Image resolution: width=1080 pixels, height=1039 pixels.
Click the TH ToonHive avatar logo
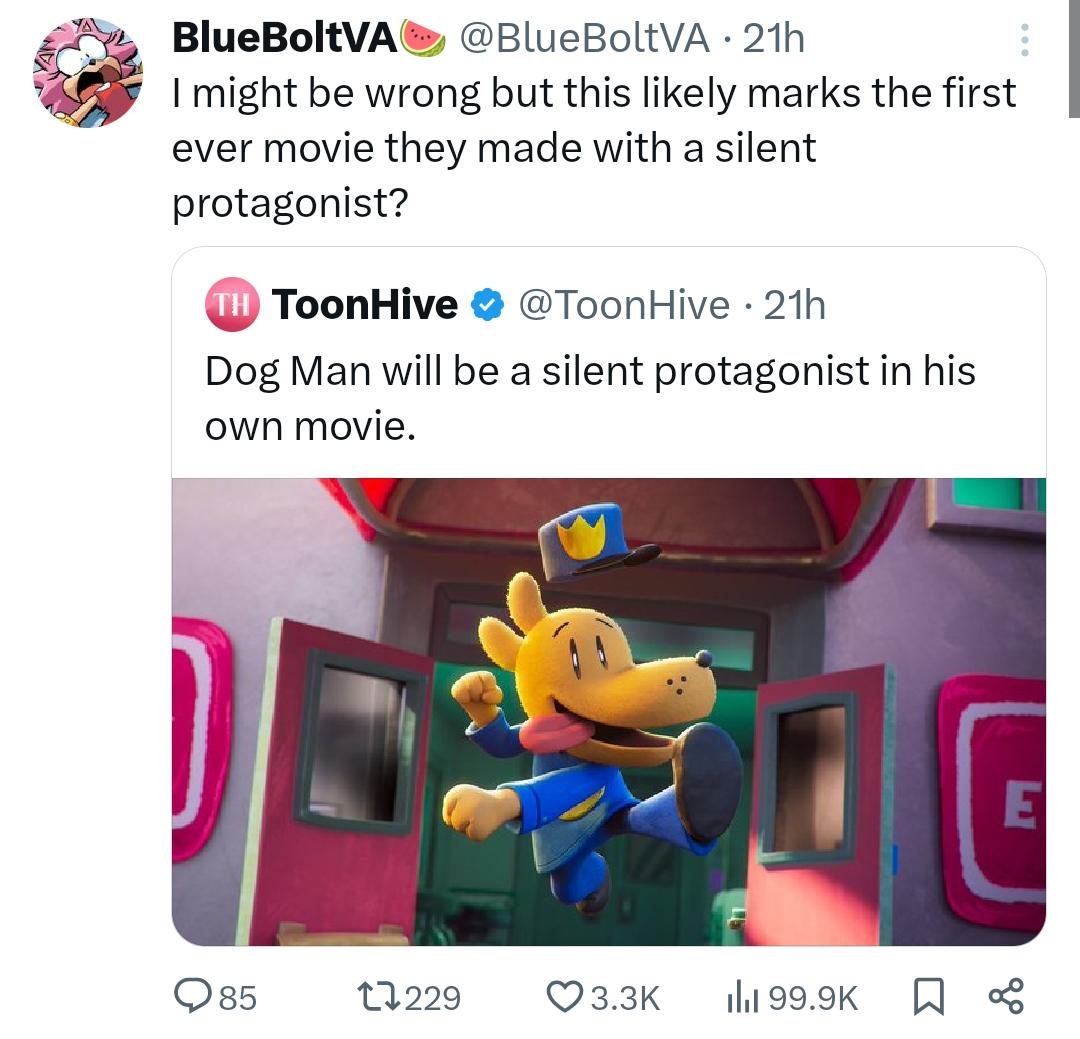[x=232, y=304]
